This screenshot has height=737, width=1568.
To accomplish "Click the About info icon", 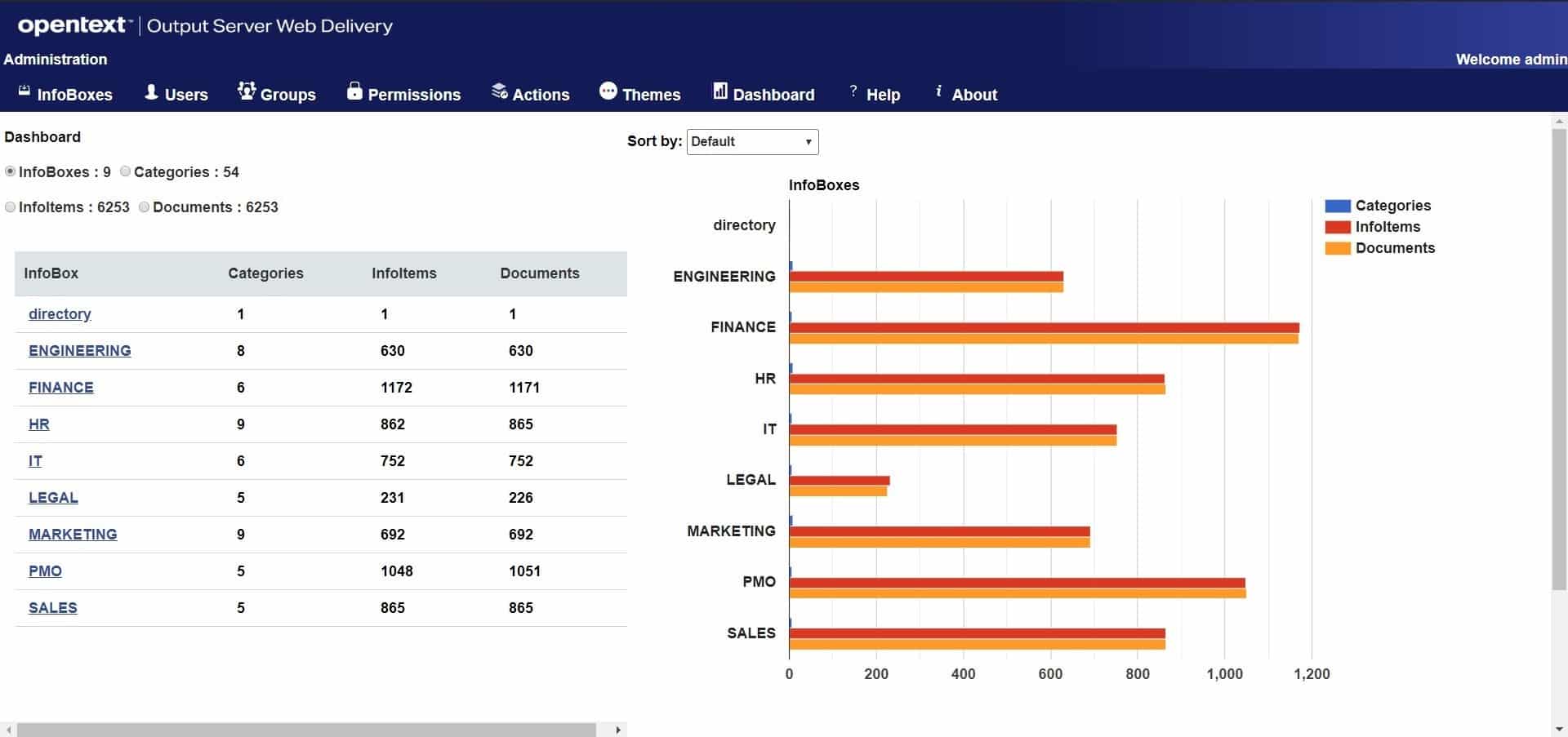I will pos(938,92).
